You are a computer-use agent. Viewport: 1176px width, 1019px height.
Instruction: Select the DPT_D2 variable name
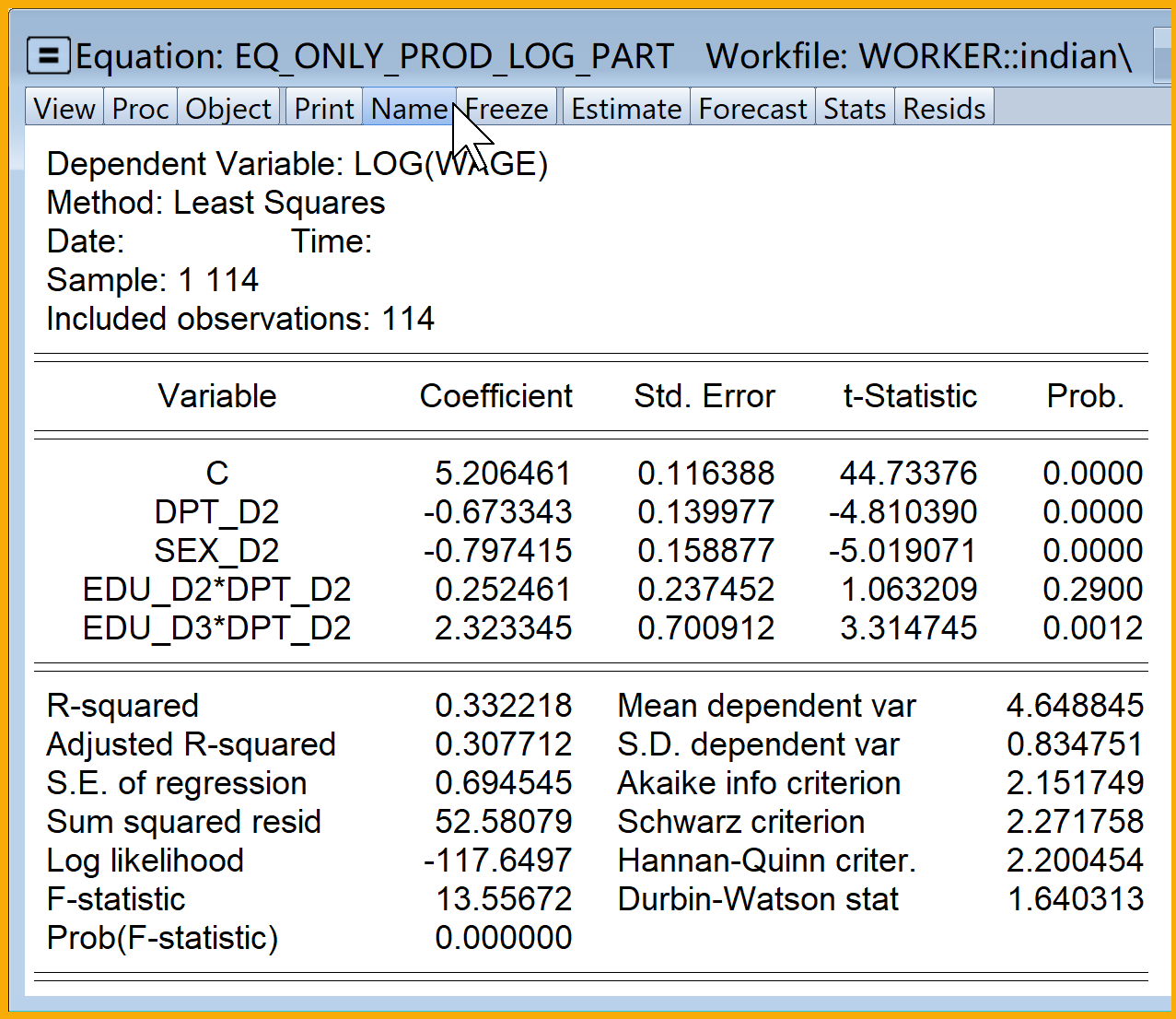coord(216,512)
